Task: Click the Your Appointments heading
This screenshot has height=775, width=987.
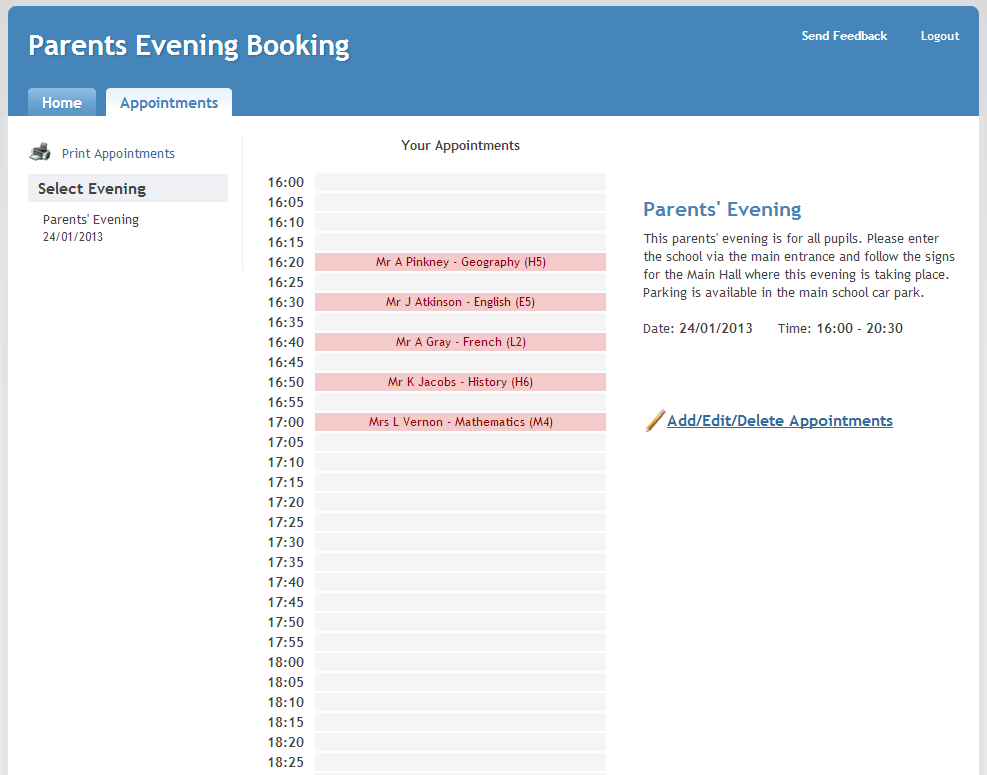Action: click(460, 145)
